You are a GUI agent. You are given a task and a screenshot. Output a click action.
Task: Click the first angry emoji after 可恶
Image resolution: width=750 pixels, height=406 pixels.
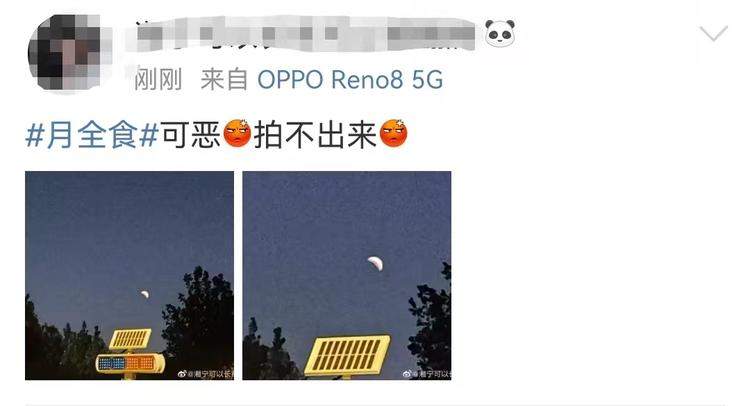(237, 133)
